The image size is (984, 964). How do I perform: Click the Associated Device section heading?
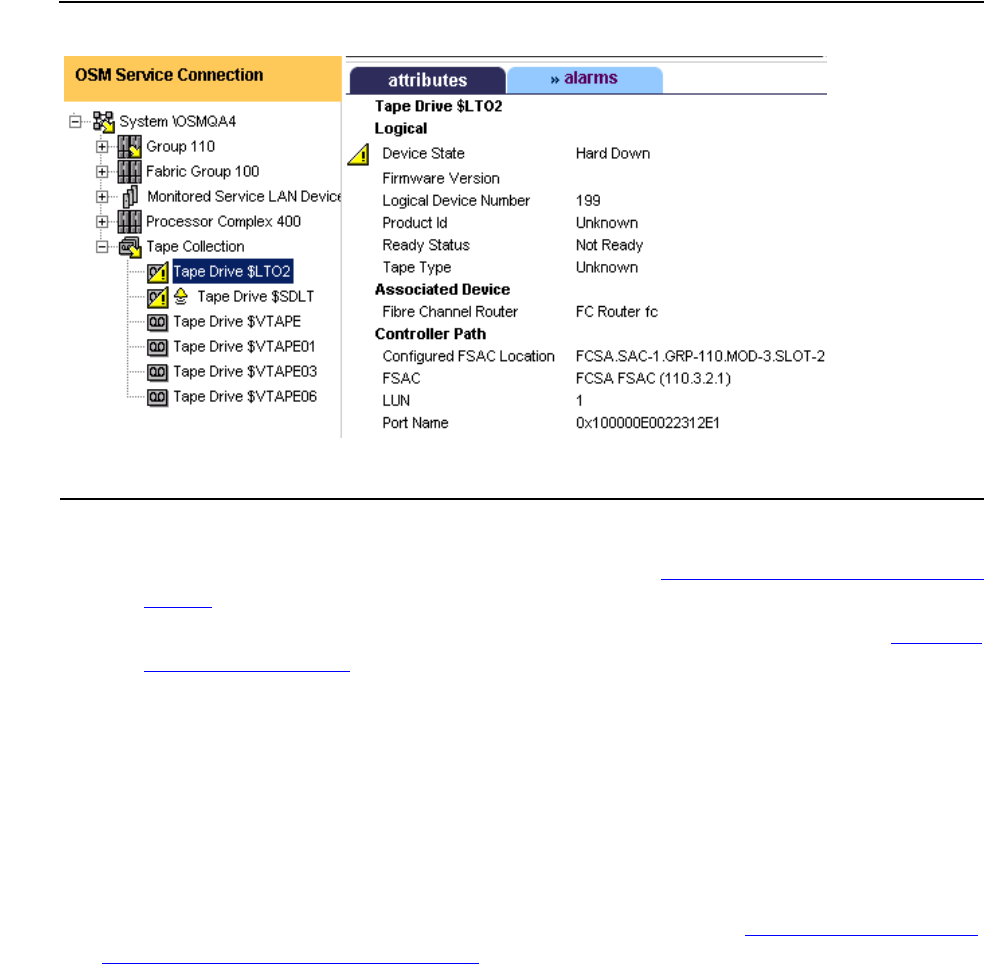[x=442, y=289]
